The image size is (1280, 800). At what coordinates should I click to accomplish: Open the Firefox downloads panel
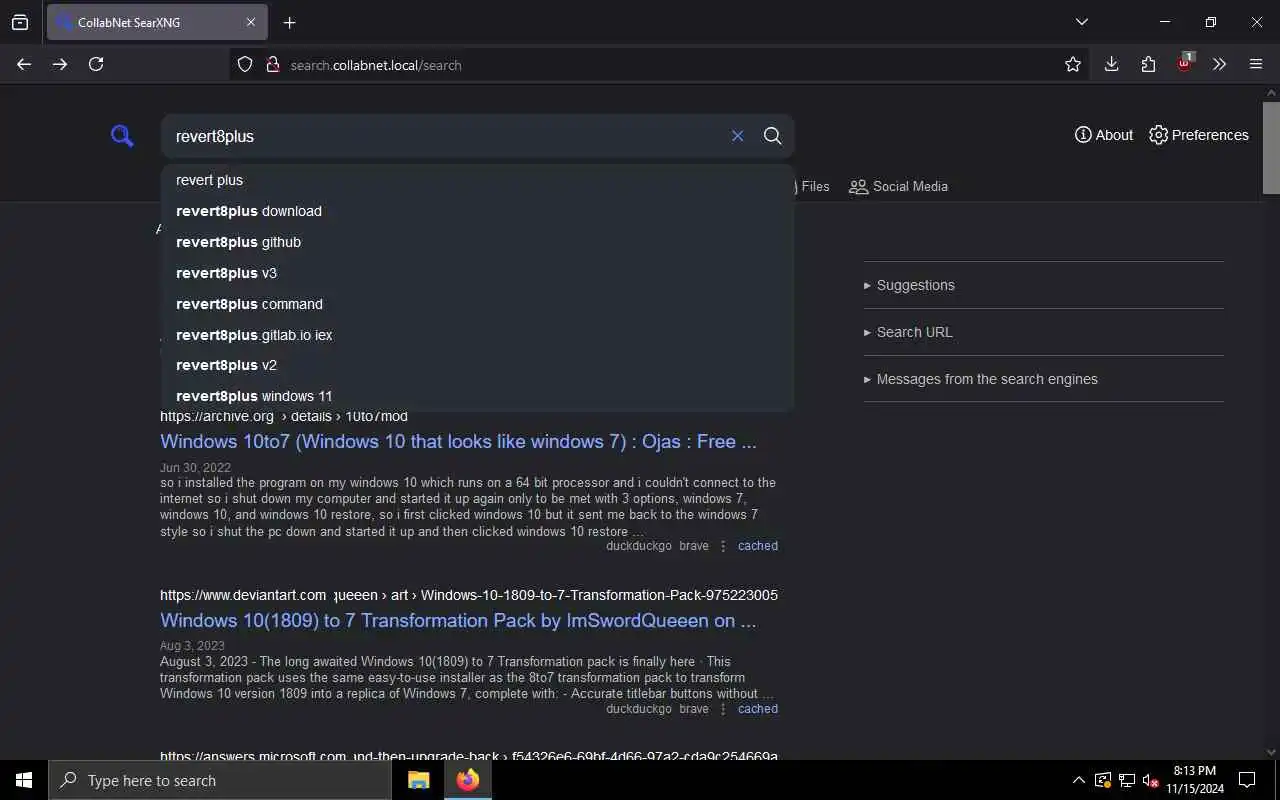point(1111,64)
